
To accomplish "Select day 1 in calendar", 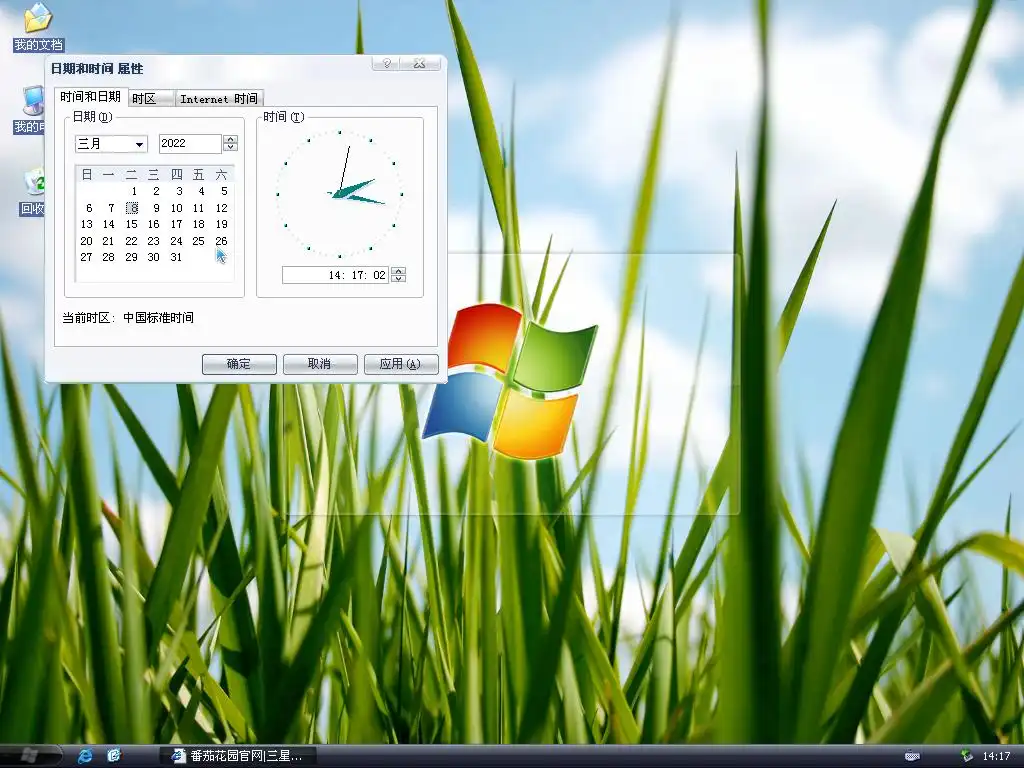I will click(134, 191).
